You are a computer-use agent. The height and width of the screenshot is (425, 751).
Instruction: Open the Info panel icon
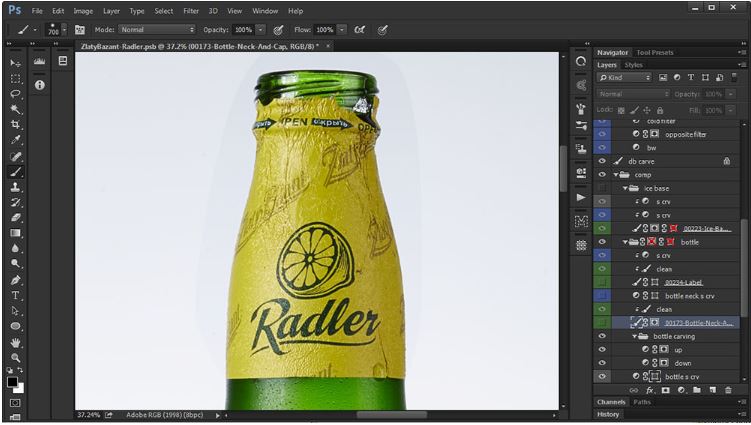39,85
